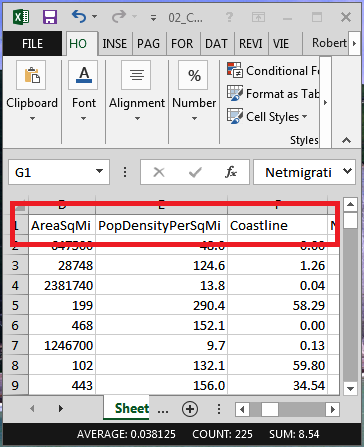
Task: Select cell with value 34.54
Action: point(277,386)
